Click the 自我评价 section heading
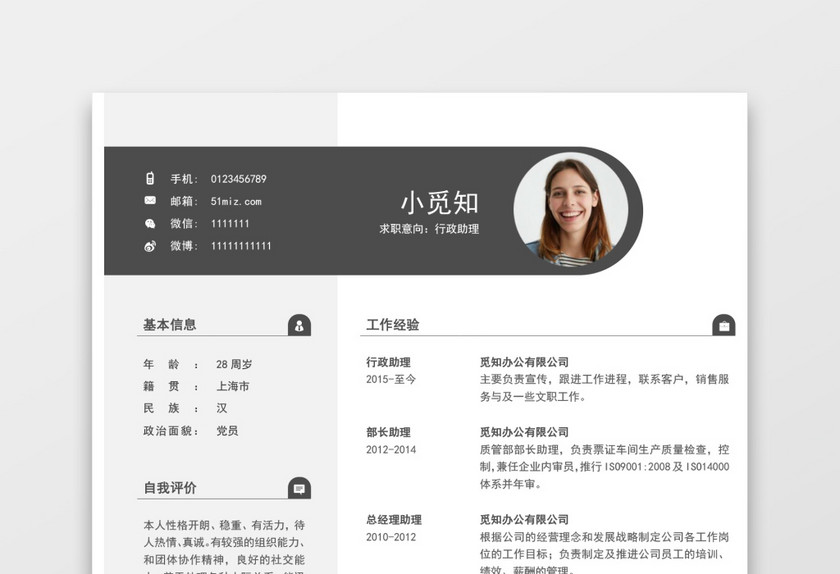This screenshot has height=574, width=840. pyautogui.click(x=170, y=488)
